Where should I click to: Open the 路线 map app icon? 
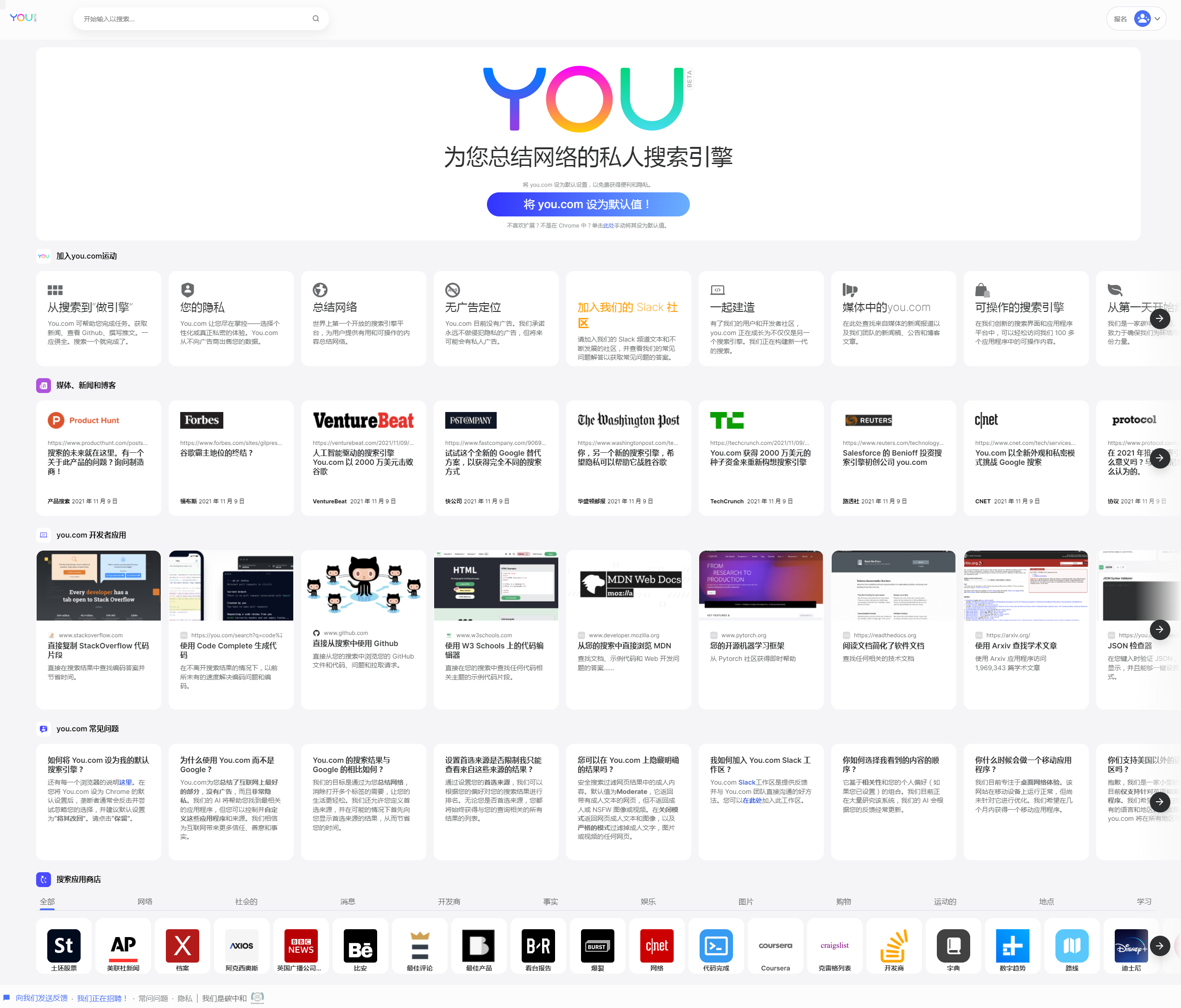coord(1072,945)
